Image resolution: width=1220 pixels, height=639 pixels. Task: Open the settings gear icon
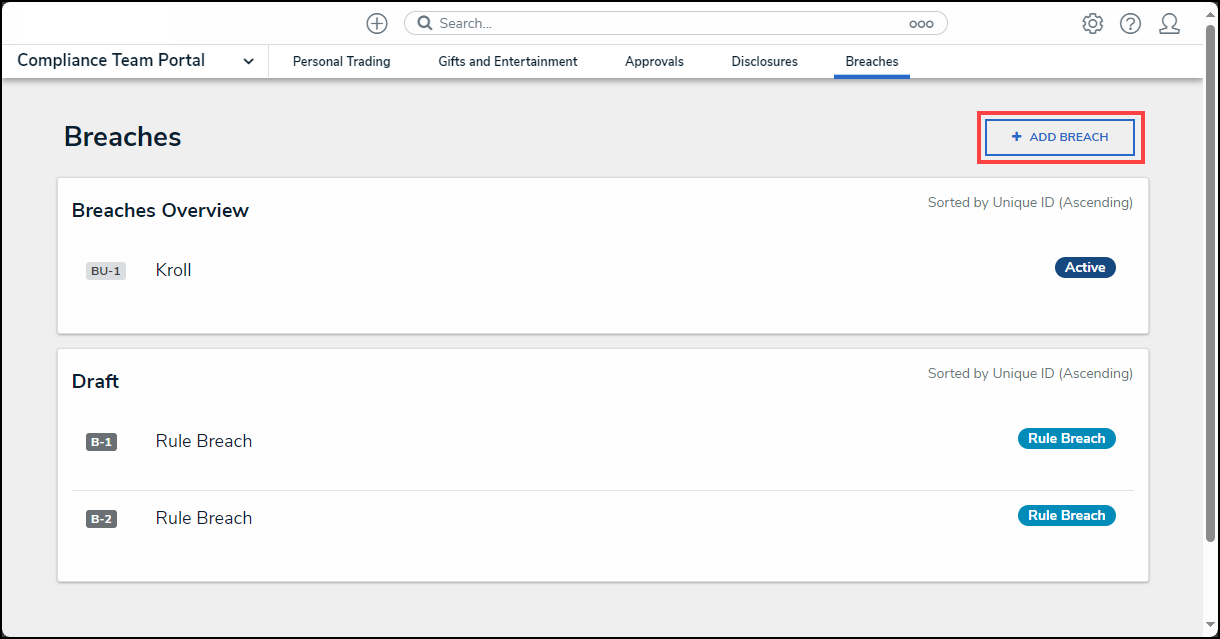1092,24
